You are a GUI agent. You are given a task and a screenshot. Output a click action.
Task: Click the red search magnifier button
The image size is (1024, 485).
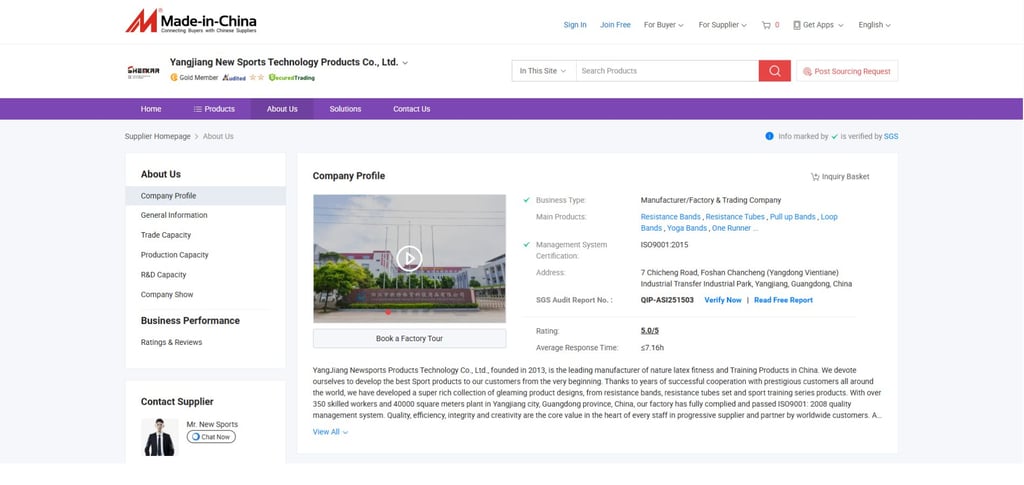(775, 71)
